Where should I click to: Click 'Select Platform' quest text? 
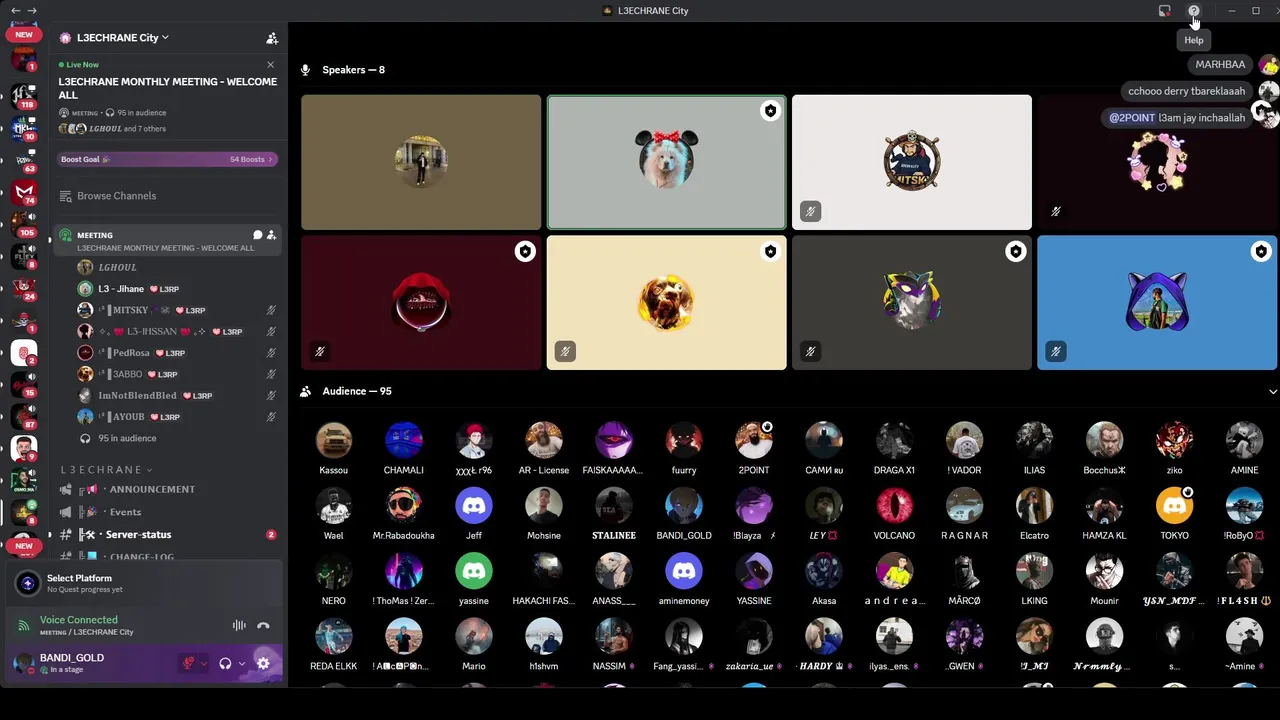point(79,578)
